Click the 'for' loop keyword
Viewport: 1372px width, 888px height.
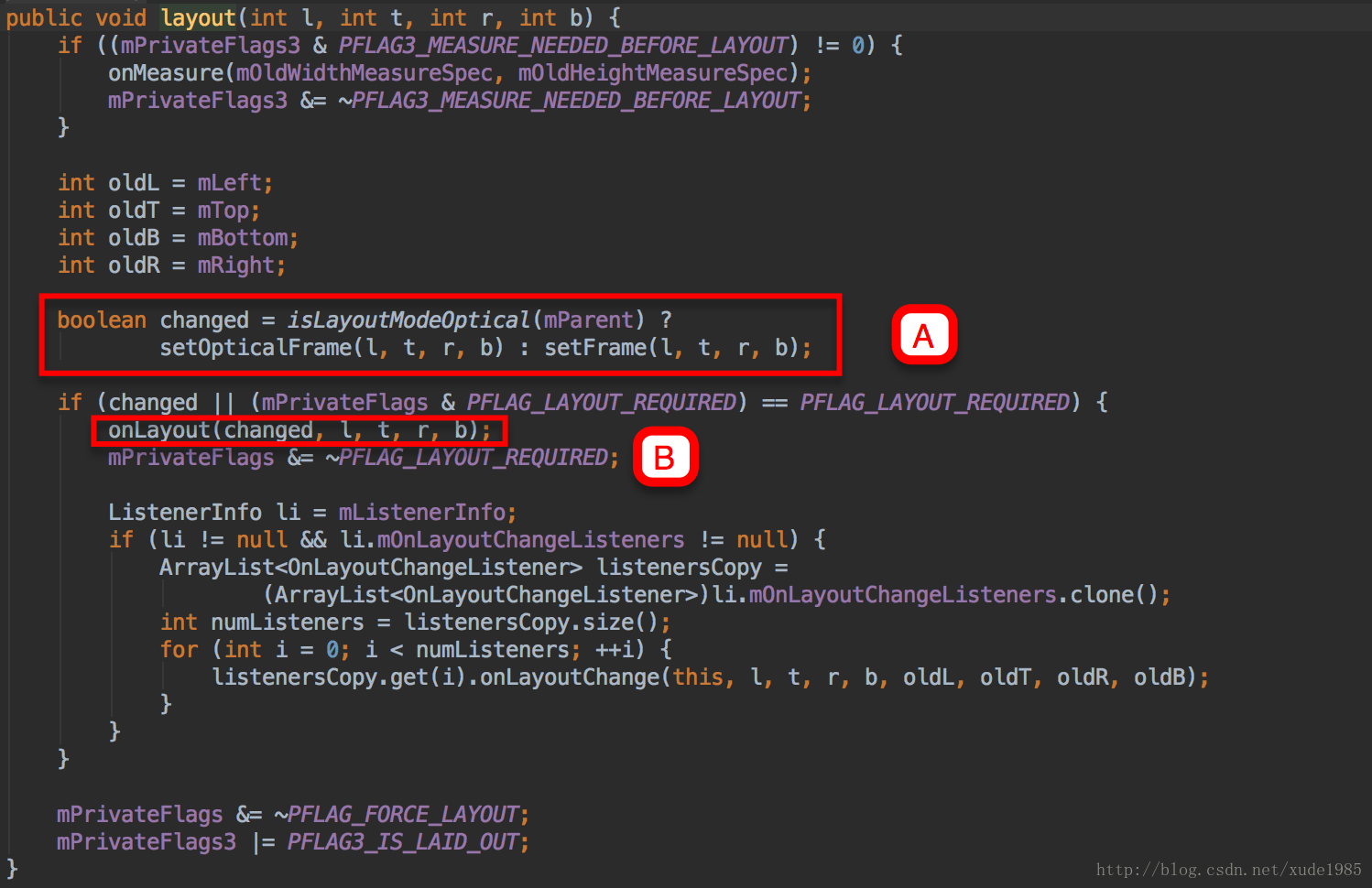click(179, 650)
